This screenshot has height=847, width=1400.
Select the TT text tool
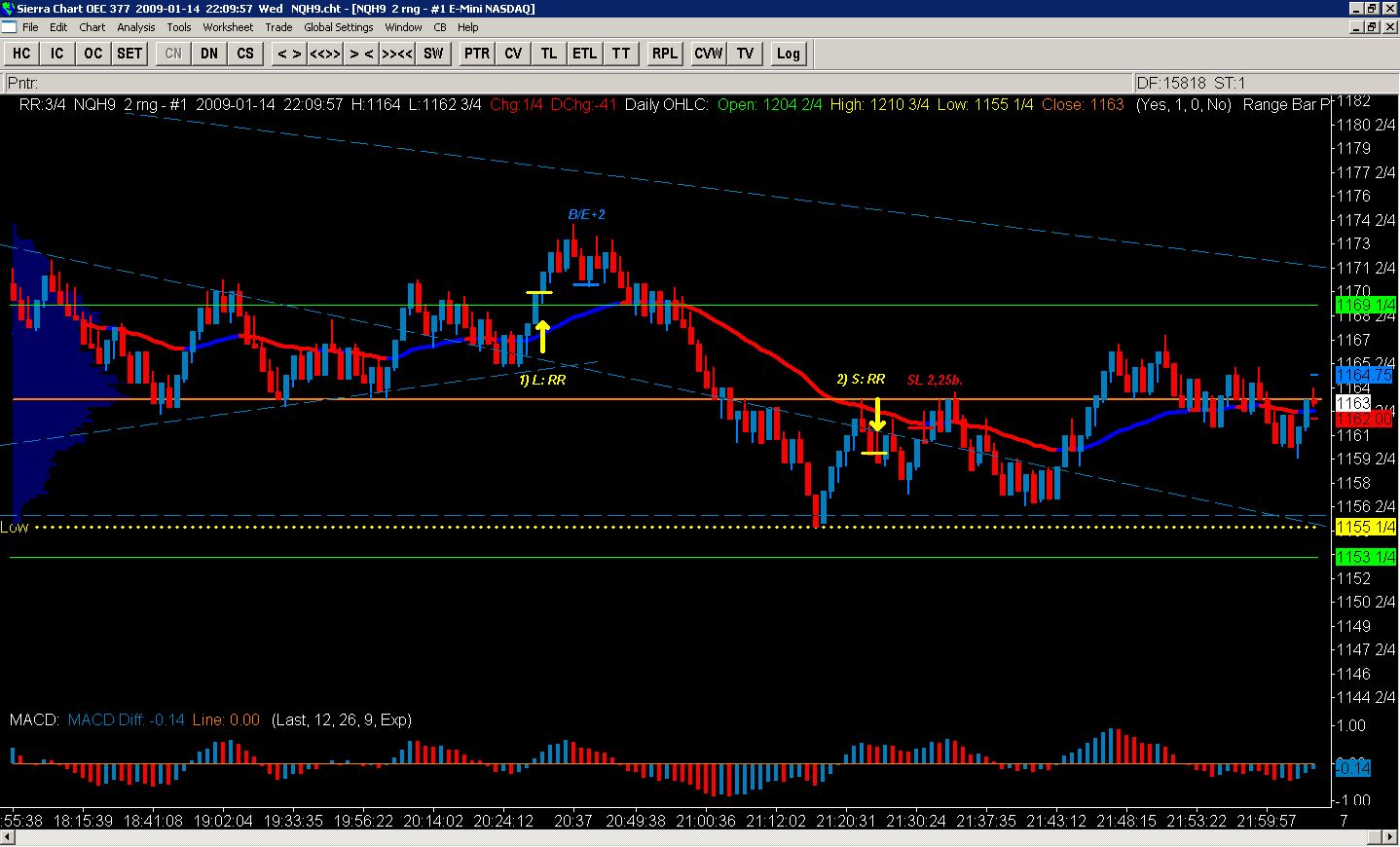click(x=621, y=54)
